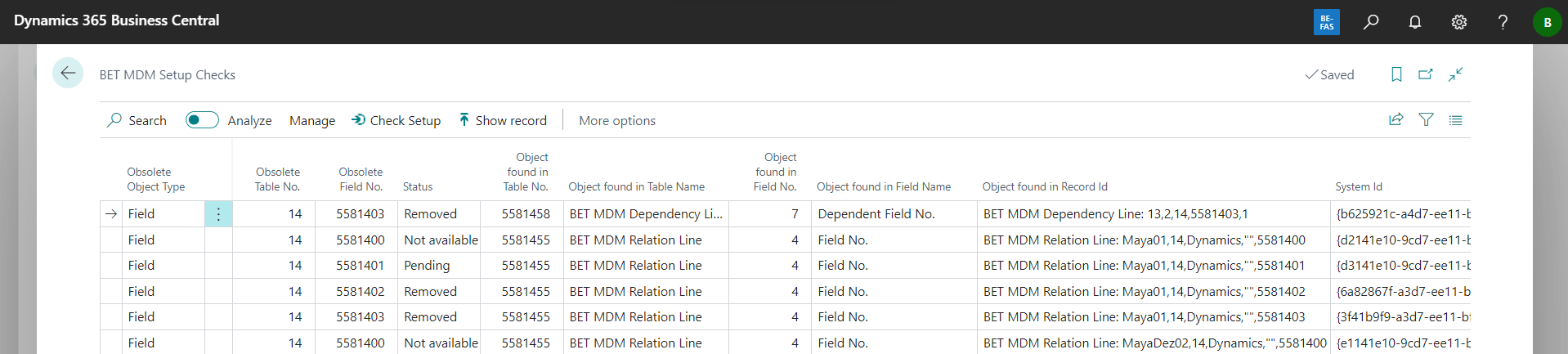Click the BET MDM Setup Checks page title

pos(168,74)
